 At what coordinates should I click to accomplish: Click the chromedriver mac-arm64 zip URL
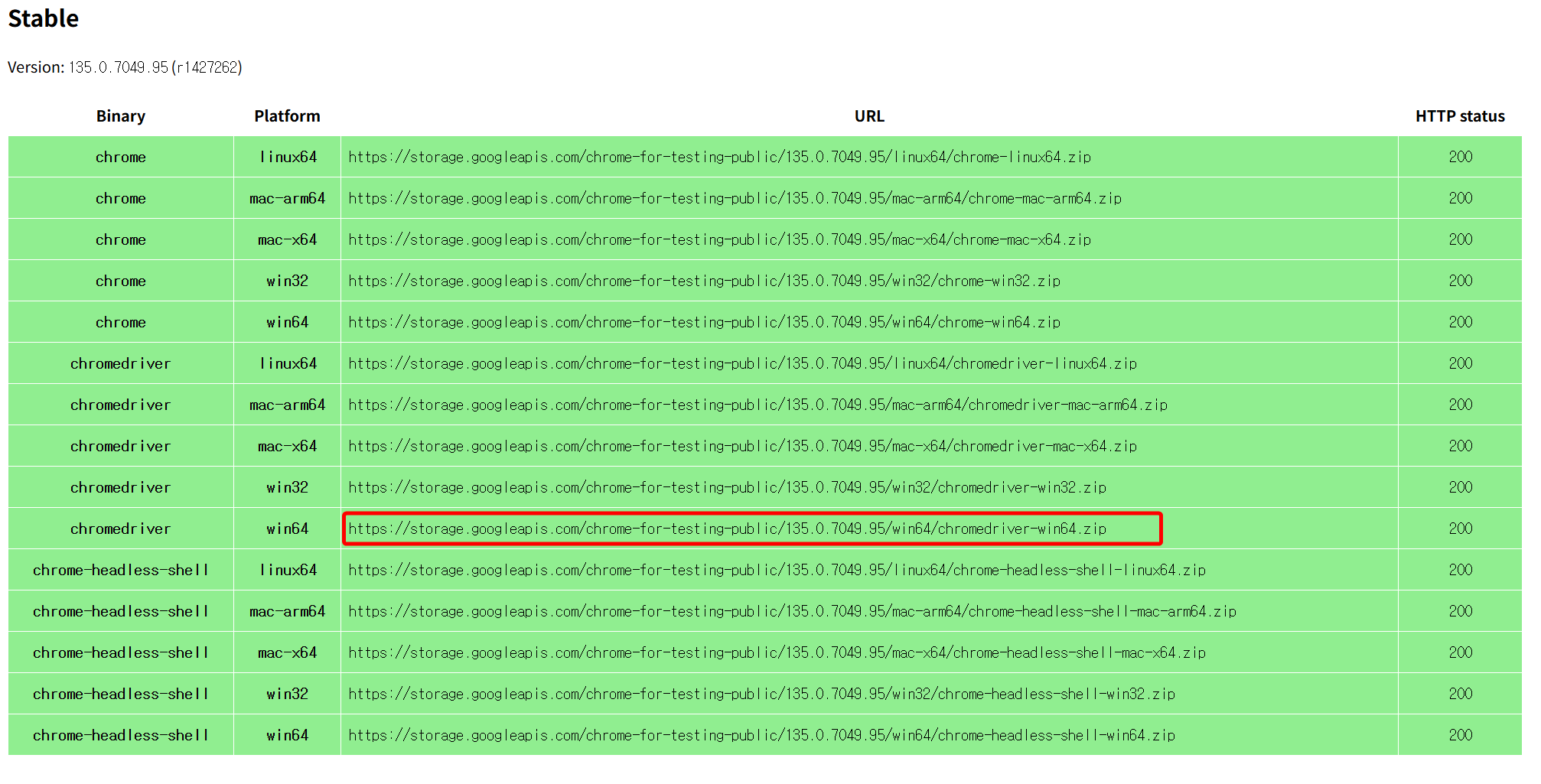click(757, 405)
